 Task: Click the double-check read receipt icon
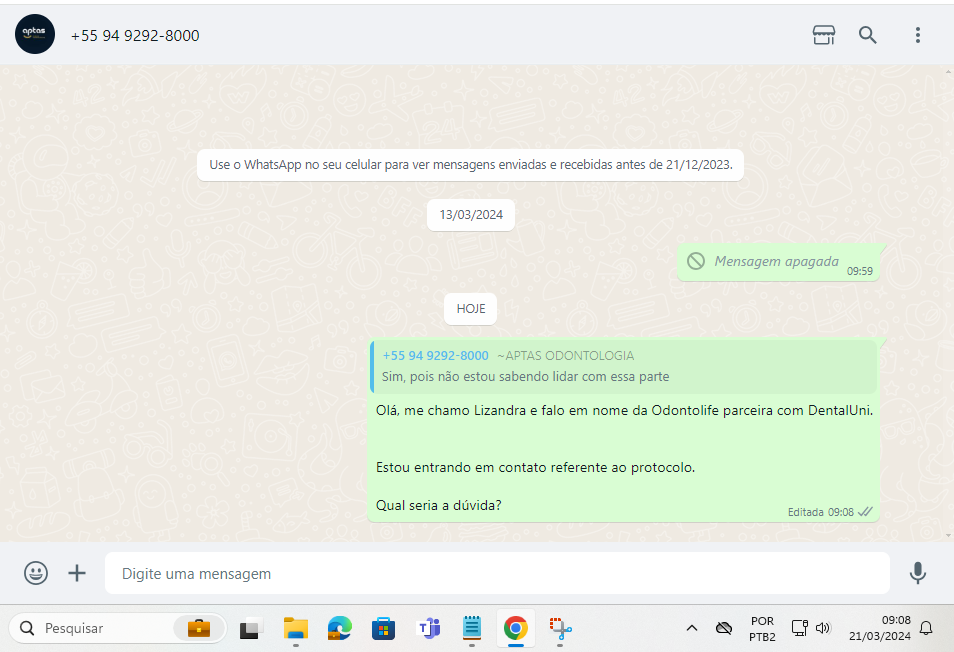click(x=865, y=512)
